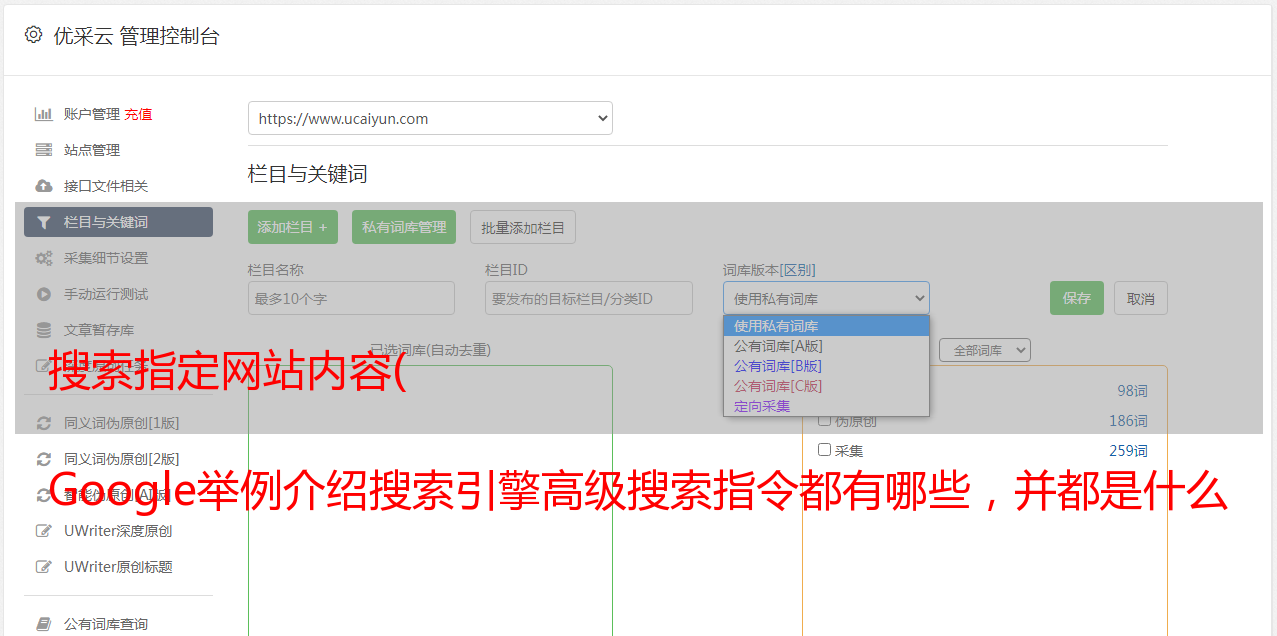Click the 栏目与关键词 page heading
This screenshot has width=1277, height=636.
pos(308,174)
